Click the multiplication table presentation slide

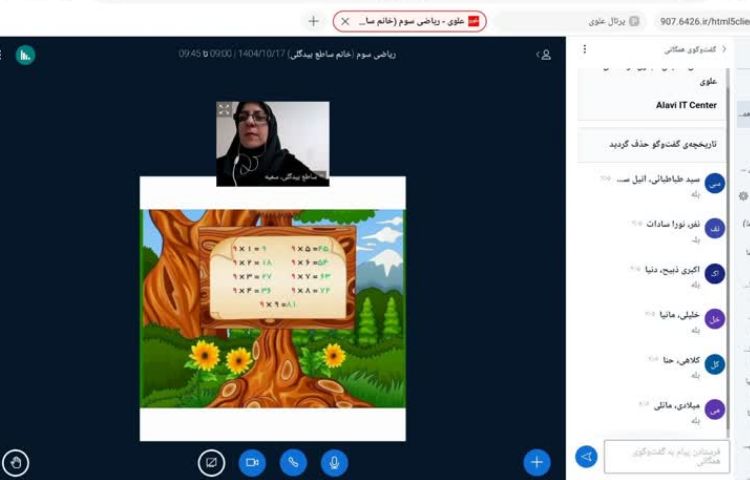click(x=273, y=308)
